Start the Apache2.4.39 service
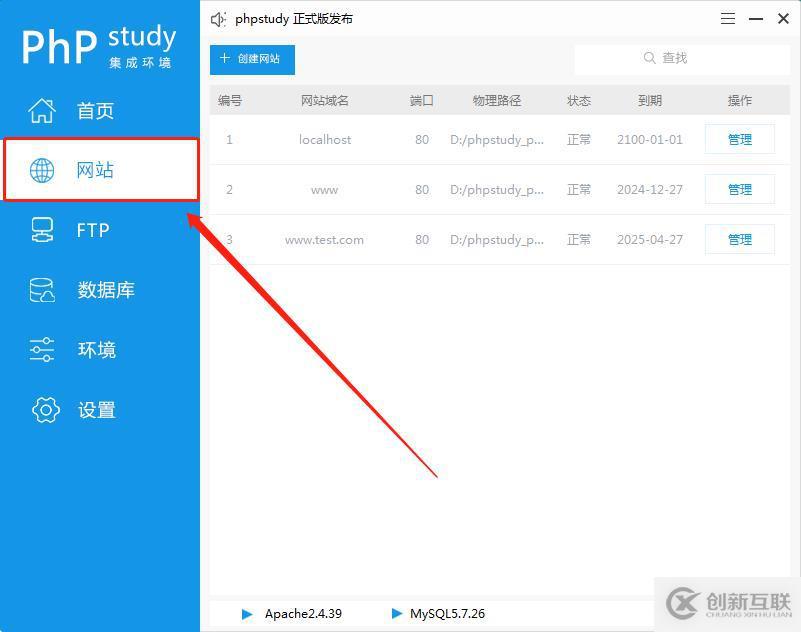This screenshot has height=632, width=801. point(247,613)
